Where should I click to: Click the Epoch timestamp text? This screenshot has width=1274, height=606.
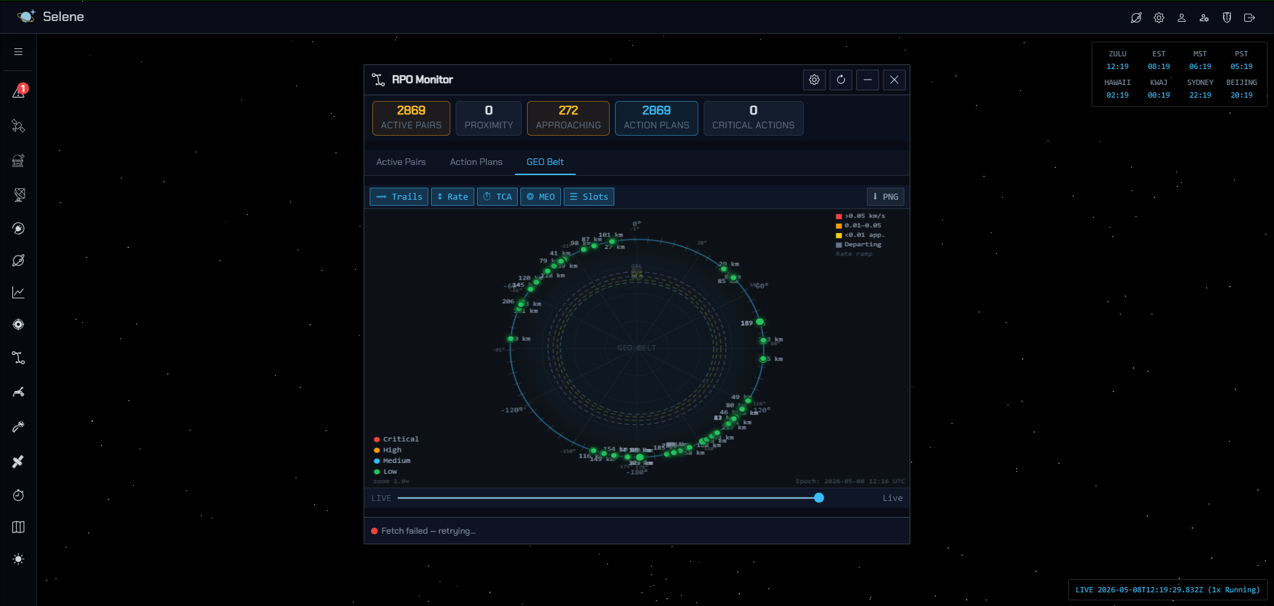click(850, 481)
